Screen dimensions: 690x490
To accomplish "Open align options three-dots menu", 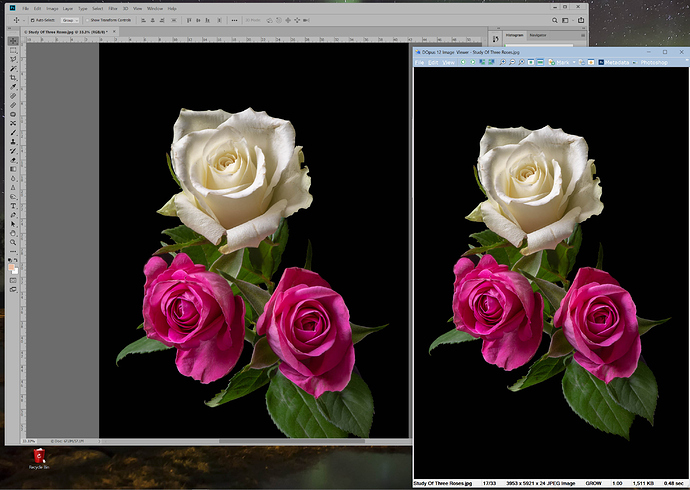I will point(234,20).
